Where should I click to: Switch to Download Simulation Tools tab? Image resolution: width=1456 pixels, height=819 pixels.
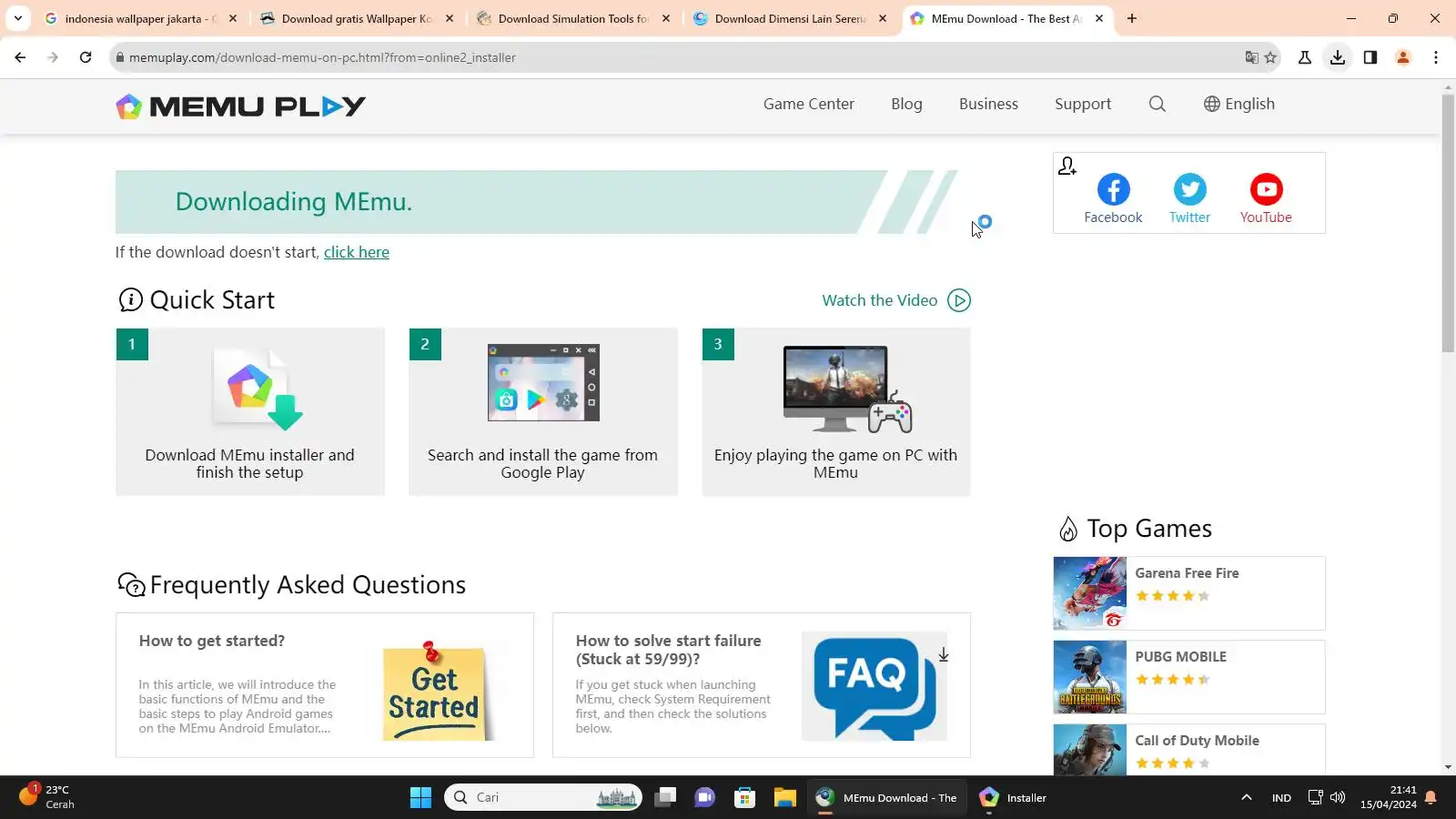[x=573, y=18]
